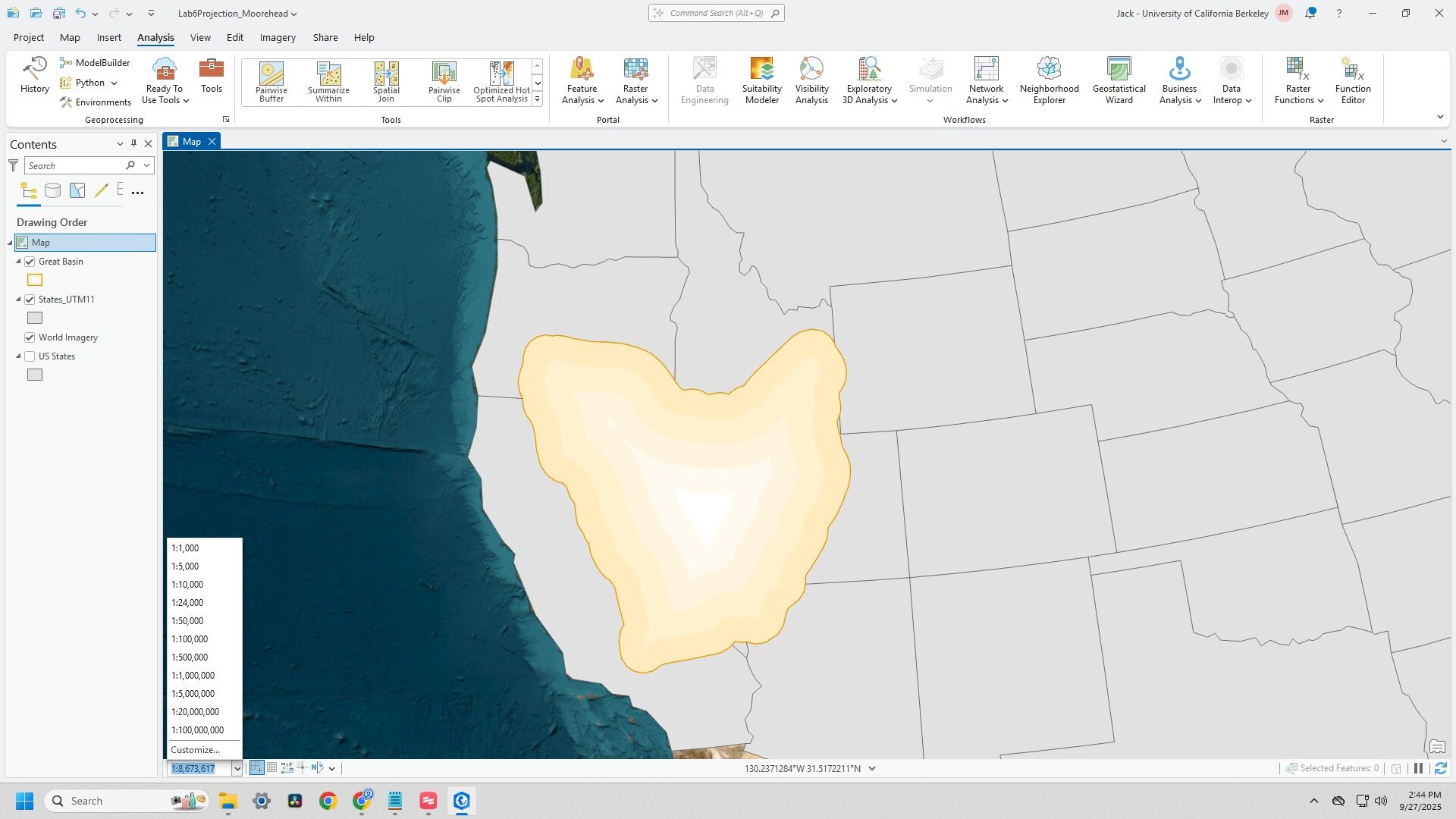The image size is (1456, 819).
Task: Pause map drawing in status bar
Action: click(x=1418, y=768)
